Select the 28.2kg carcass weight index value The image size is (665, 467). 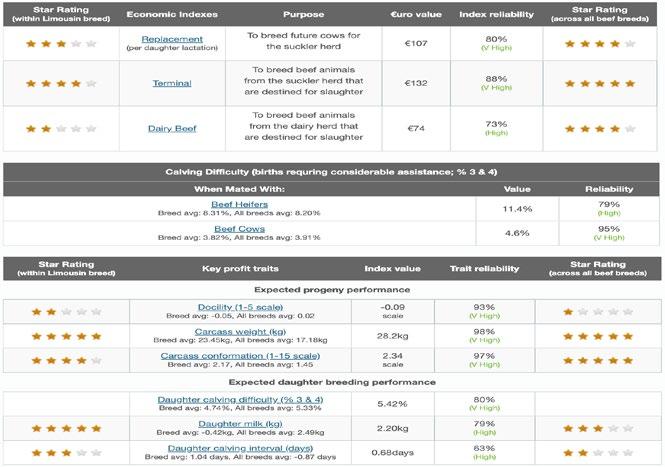pyautogui.click(x=392, y=336)
